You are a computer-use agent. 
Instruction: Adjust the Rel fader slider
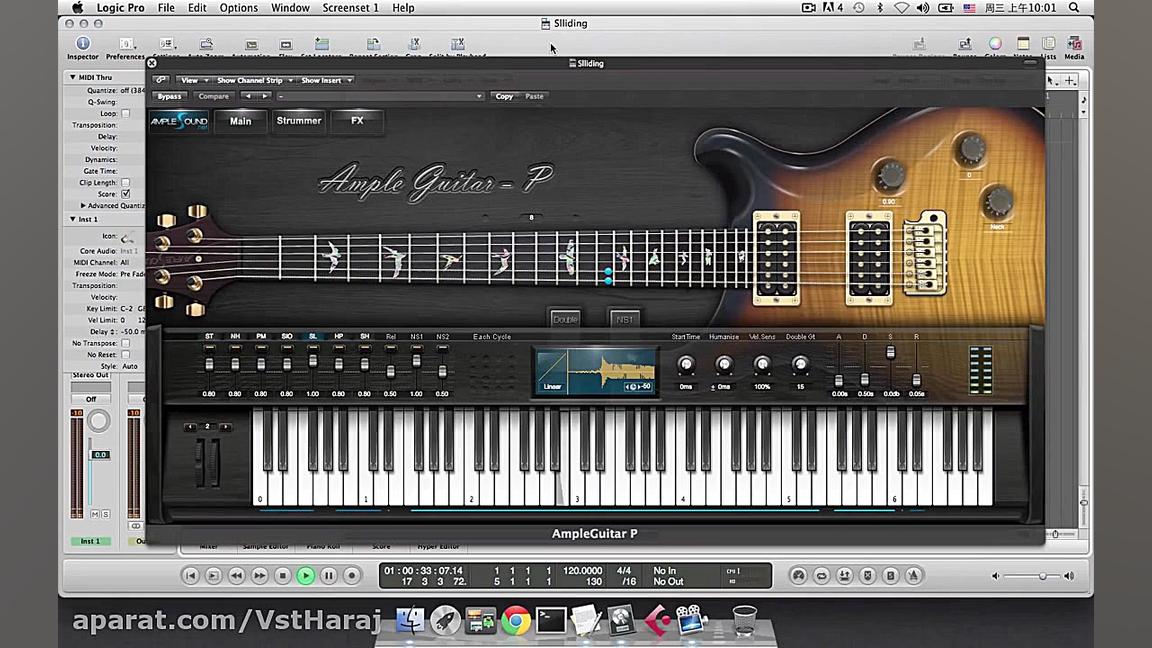[x=391, y=372]
